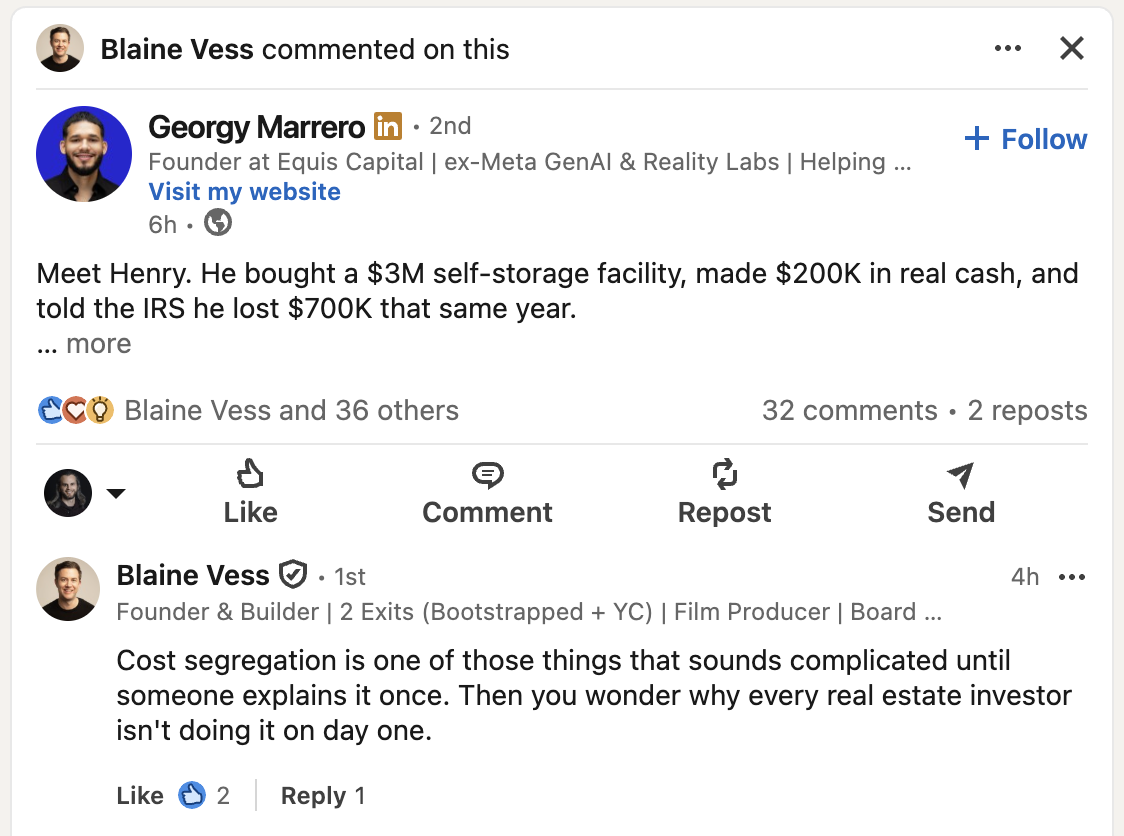The image size is (1124, 836).
Task: Click the Like thumbs-up icon on the post
Action: (x=249, y=474)
